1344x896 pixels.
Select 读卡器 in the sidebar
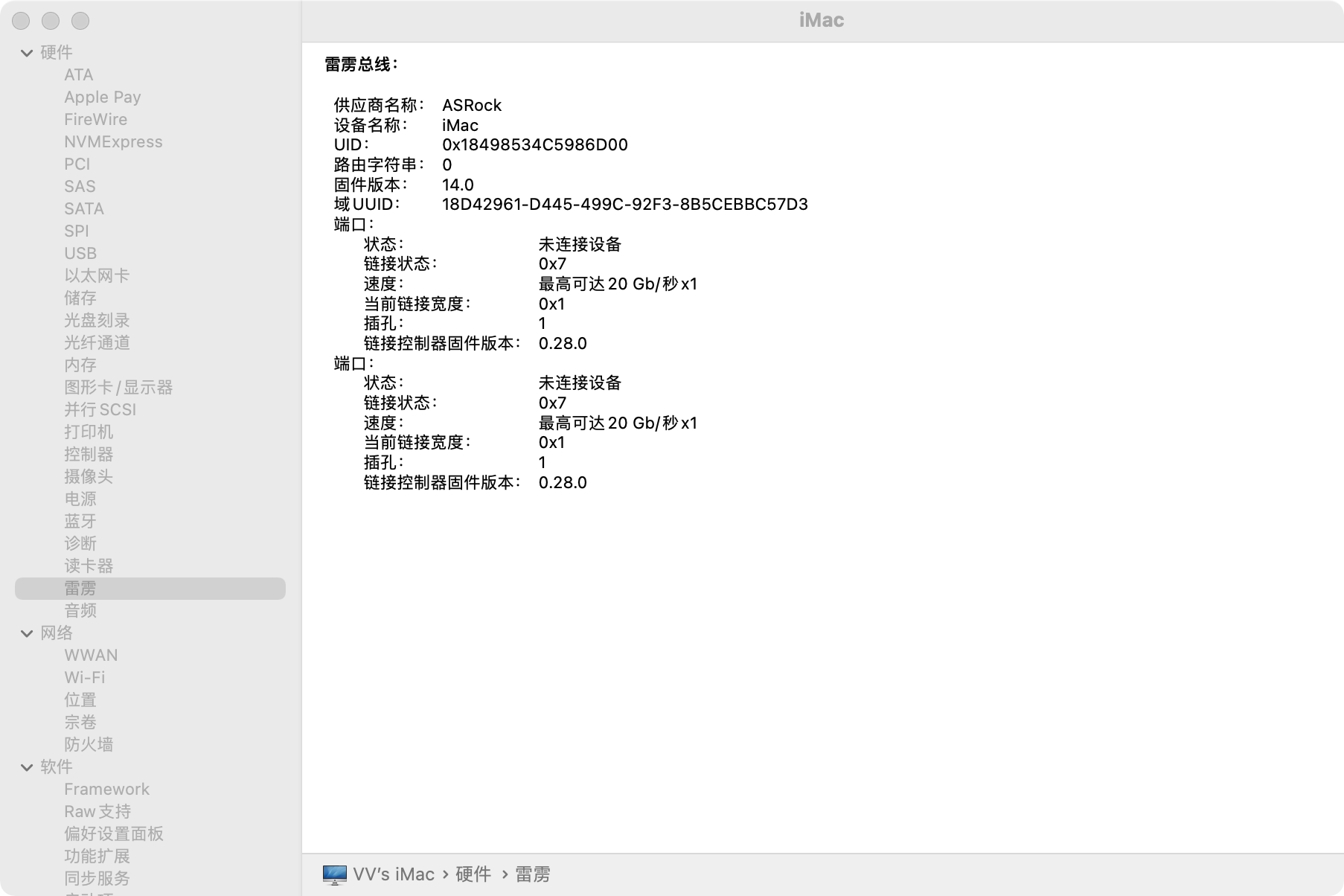click(x=89, y=566)
